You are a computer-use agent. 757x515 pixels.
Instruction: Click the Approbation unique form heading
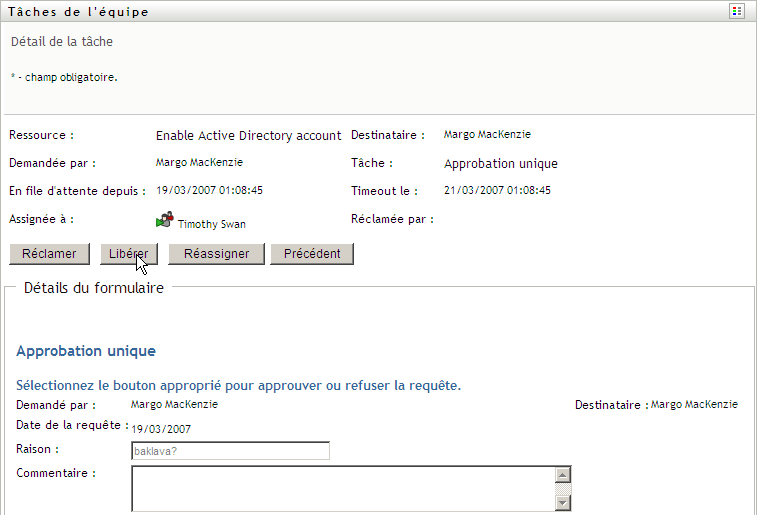pos(86,351)
